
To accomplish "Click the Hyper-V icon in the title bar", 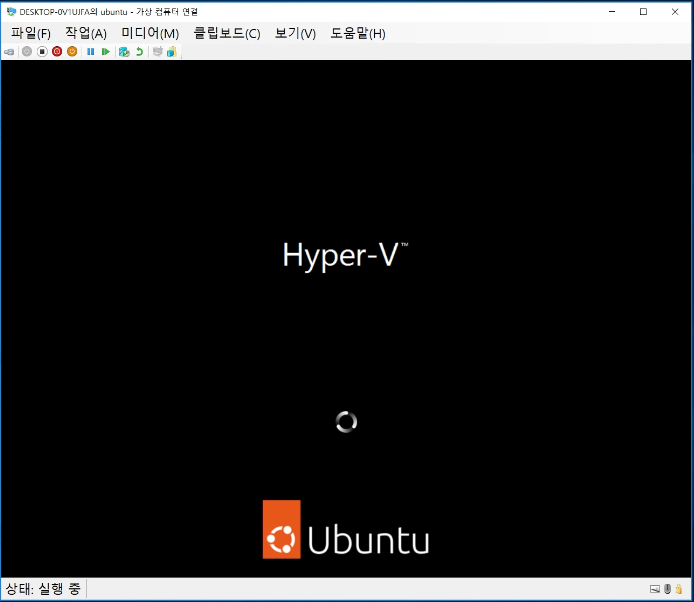I will (x=12, y=12).
